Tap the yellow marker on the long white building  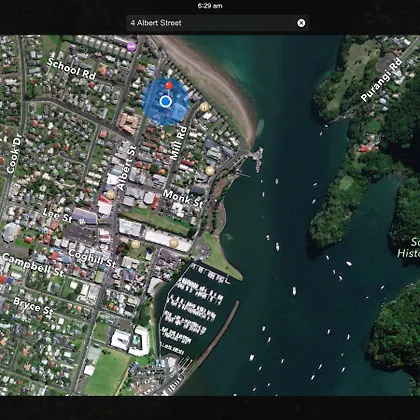click(x=174, y=243)
